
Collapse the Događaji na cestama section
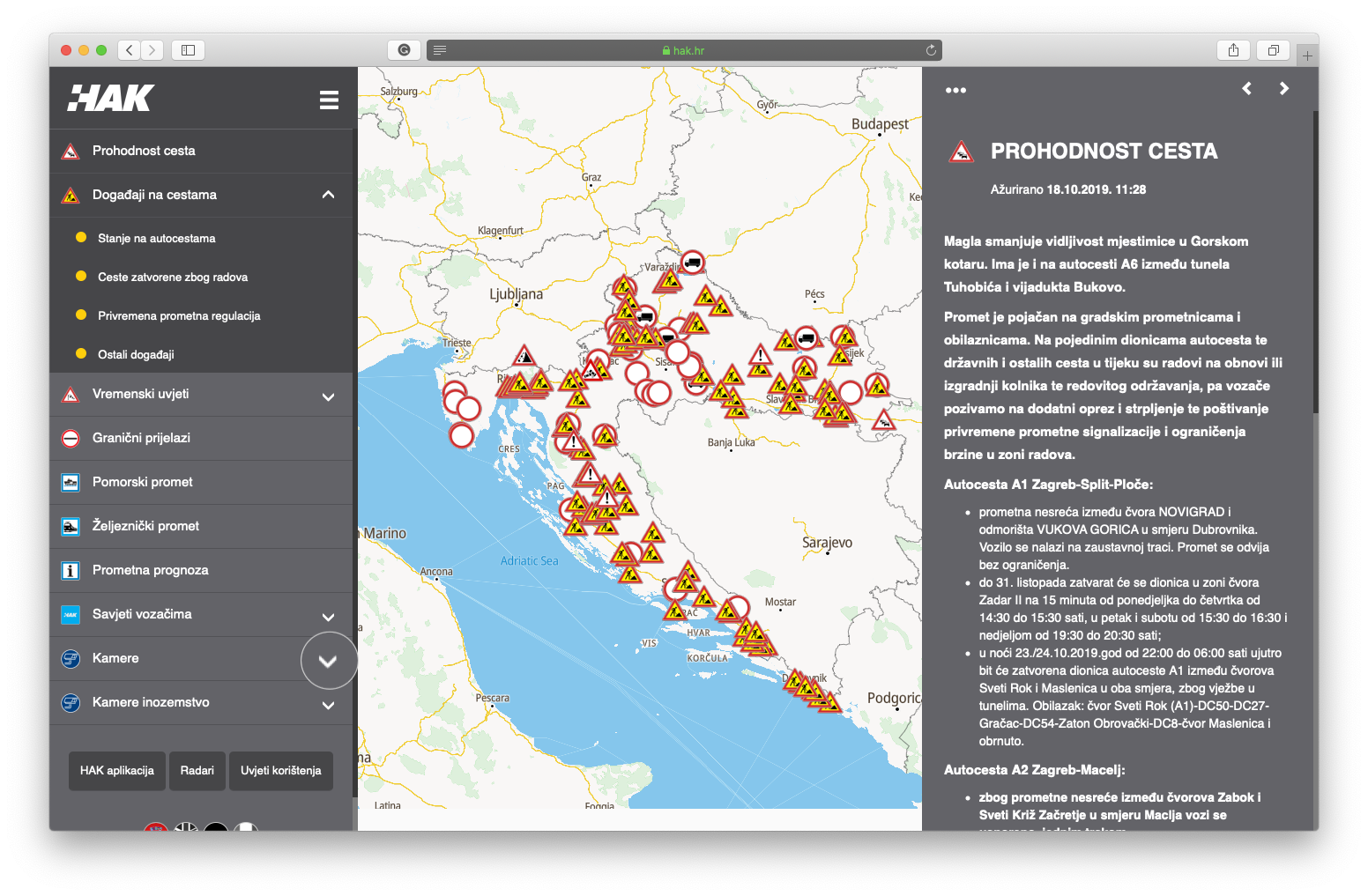pos(328,195)
